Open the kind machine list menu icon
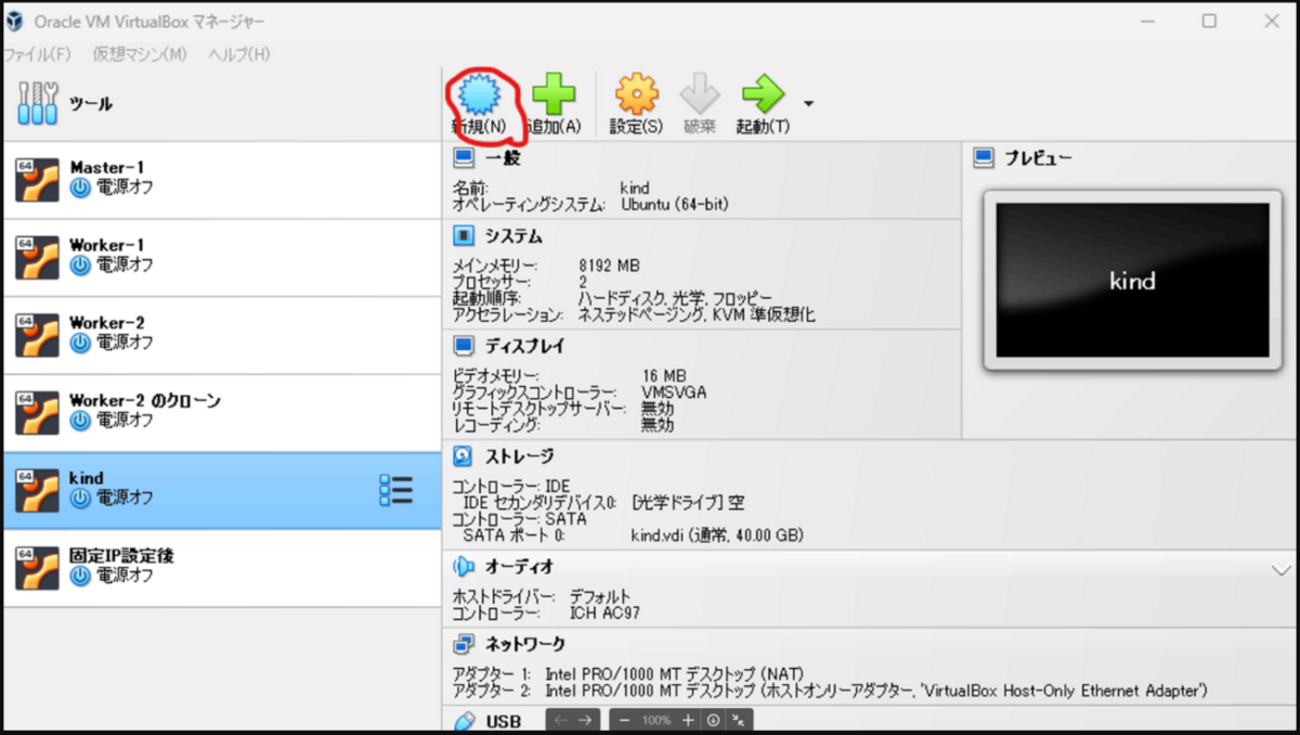The height and width of the screenshot is (735, 1300). (396, 490)
